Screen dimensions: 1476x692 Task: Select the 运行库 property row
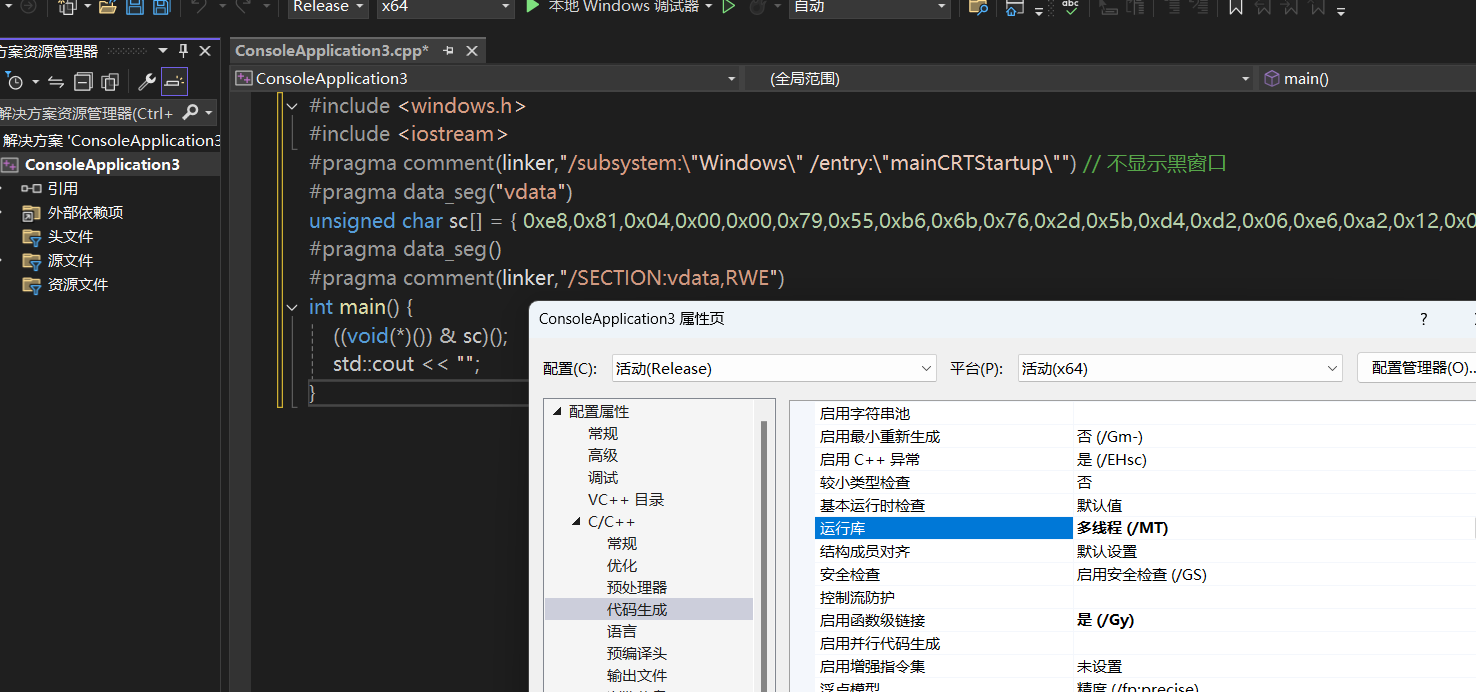pyautogui.click(x=870, y=527)
